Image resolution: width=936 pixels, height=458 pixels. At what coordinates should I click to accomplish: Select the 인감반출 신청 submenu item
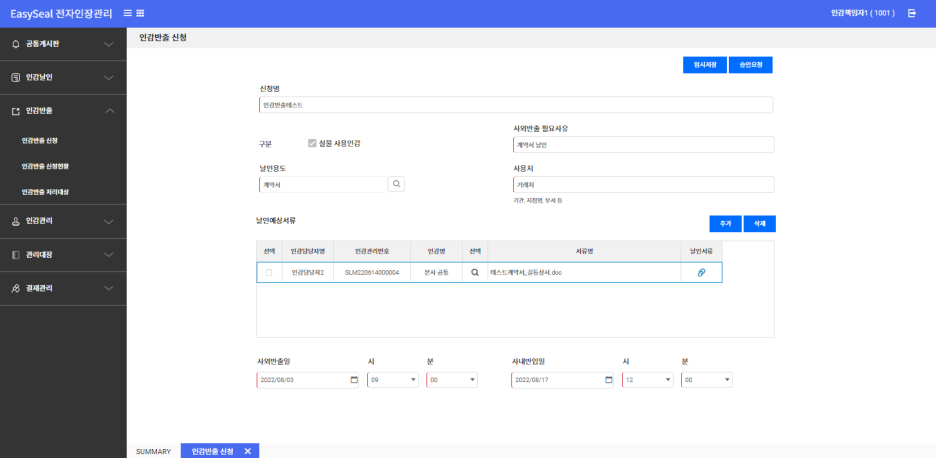pyautogui.click(x=39, y=141)
